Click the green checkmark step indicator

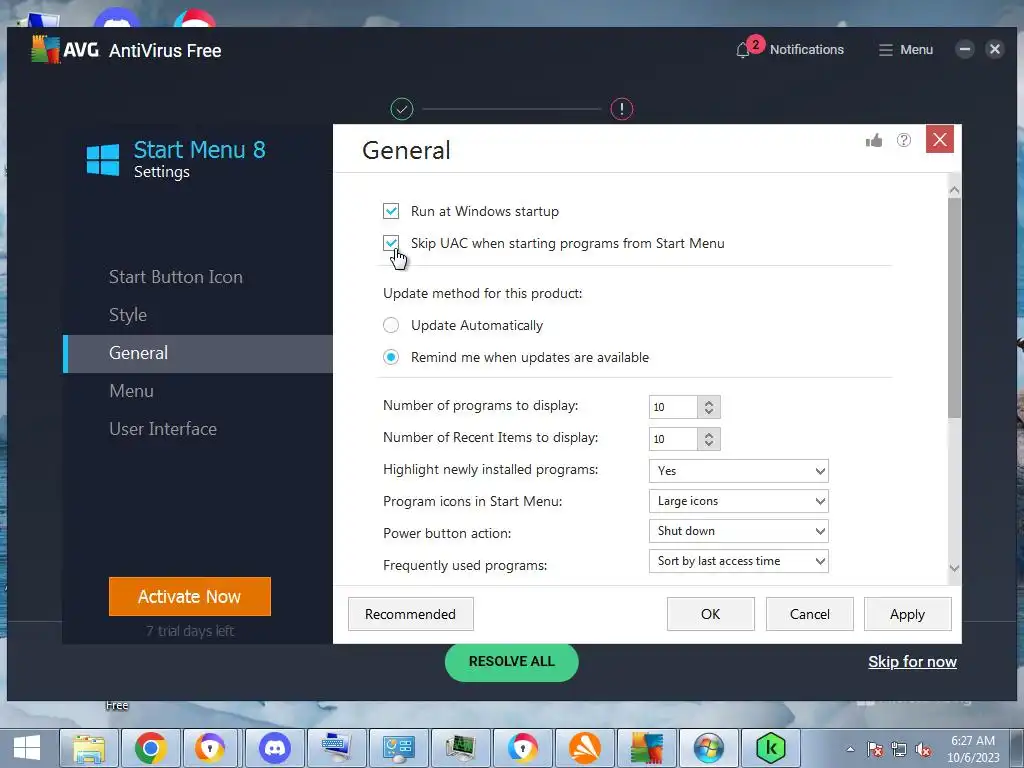pyautogui.click(x=402, y=109)
